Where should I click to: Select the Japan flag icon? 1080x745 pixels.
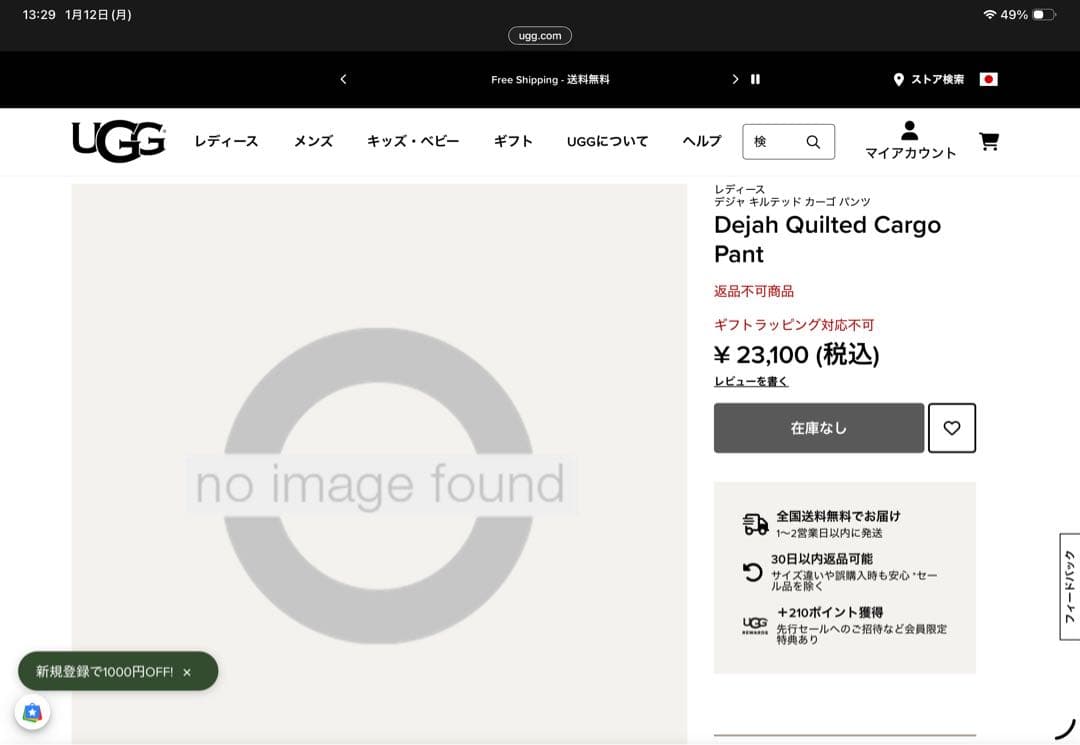(x=989, y=79)
